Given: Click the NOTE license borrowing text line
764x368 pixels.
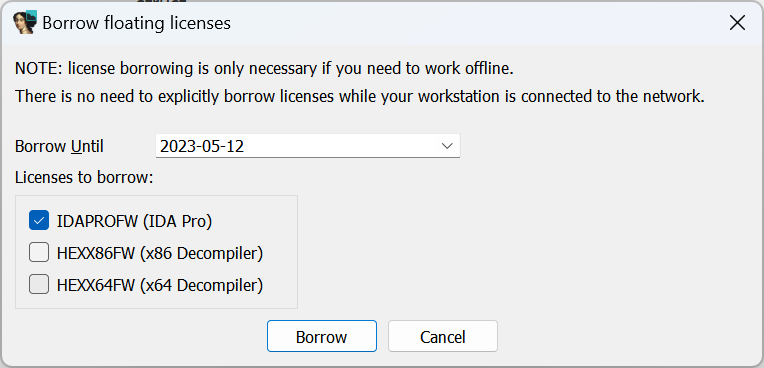Looking at the screenshot, I should point(265,69).
